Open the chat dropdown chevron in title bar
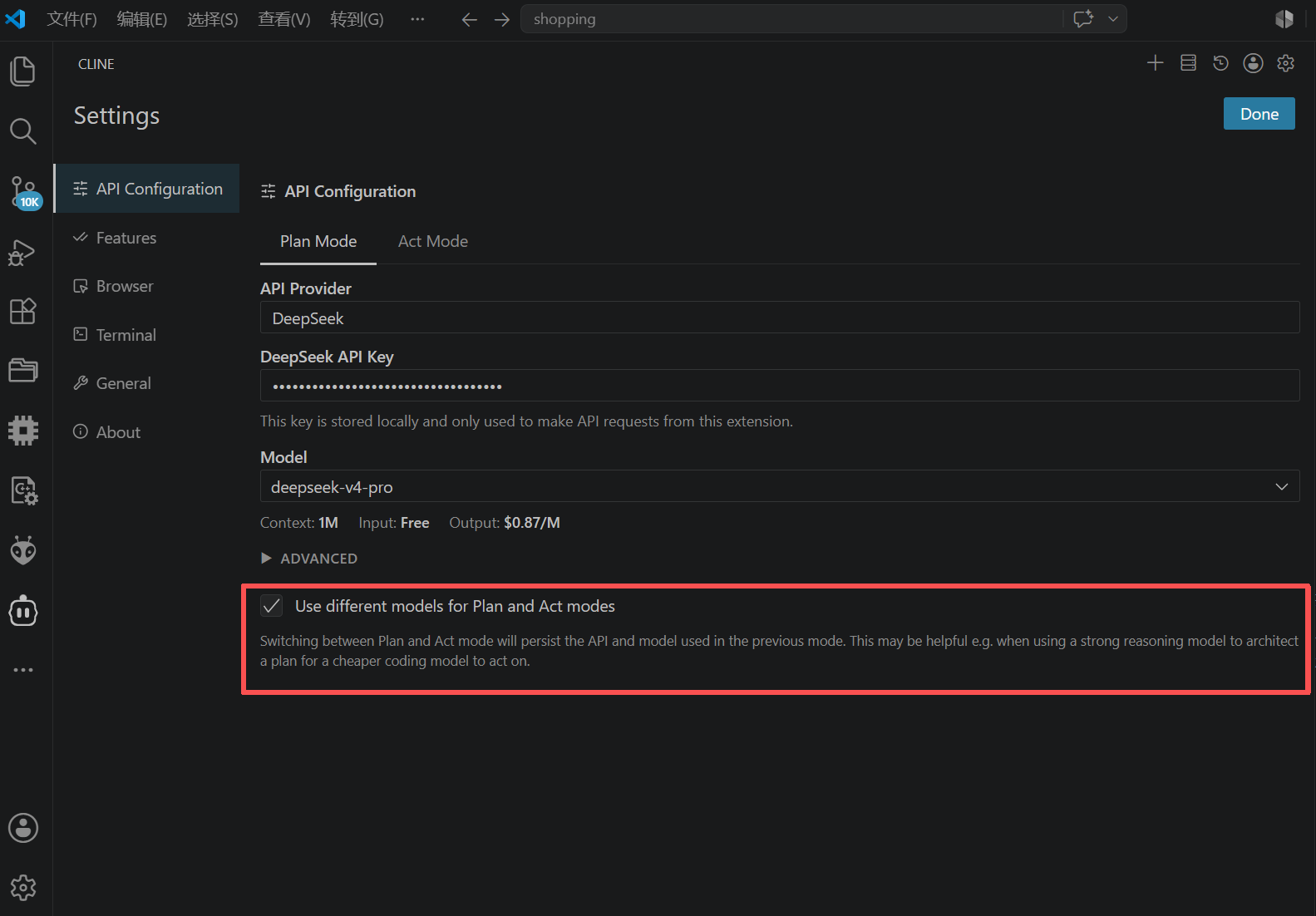Viewport: 1316px width, 916px height. [x=1113, y=18]
